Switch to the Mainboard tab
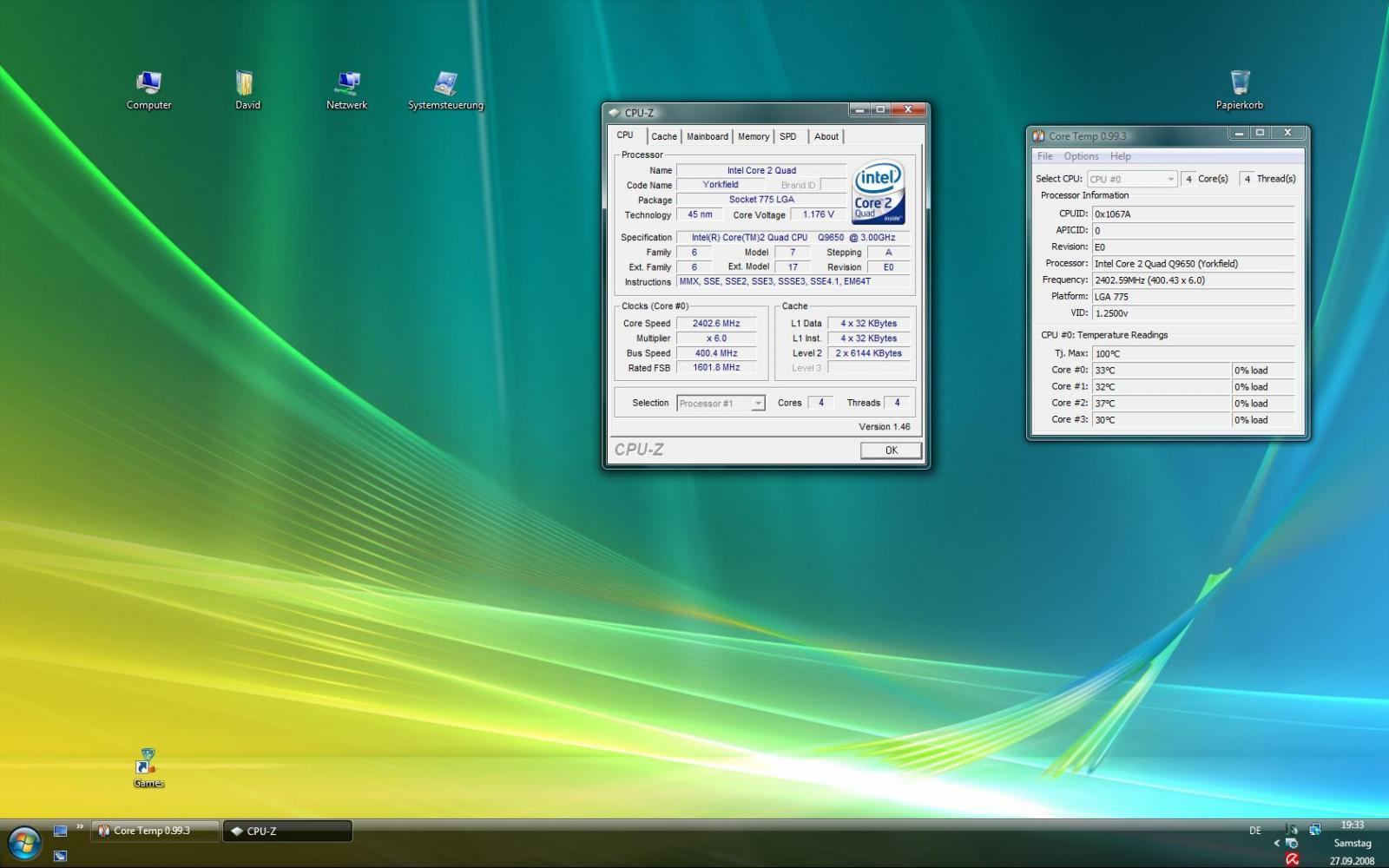The width and height of the screenshot is (1389, 868). click(x=708, y=136)
